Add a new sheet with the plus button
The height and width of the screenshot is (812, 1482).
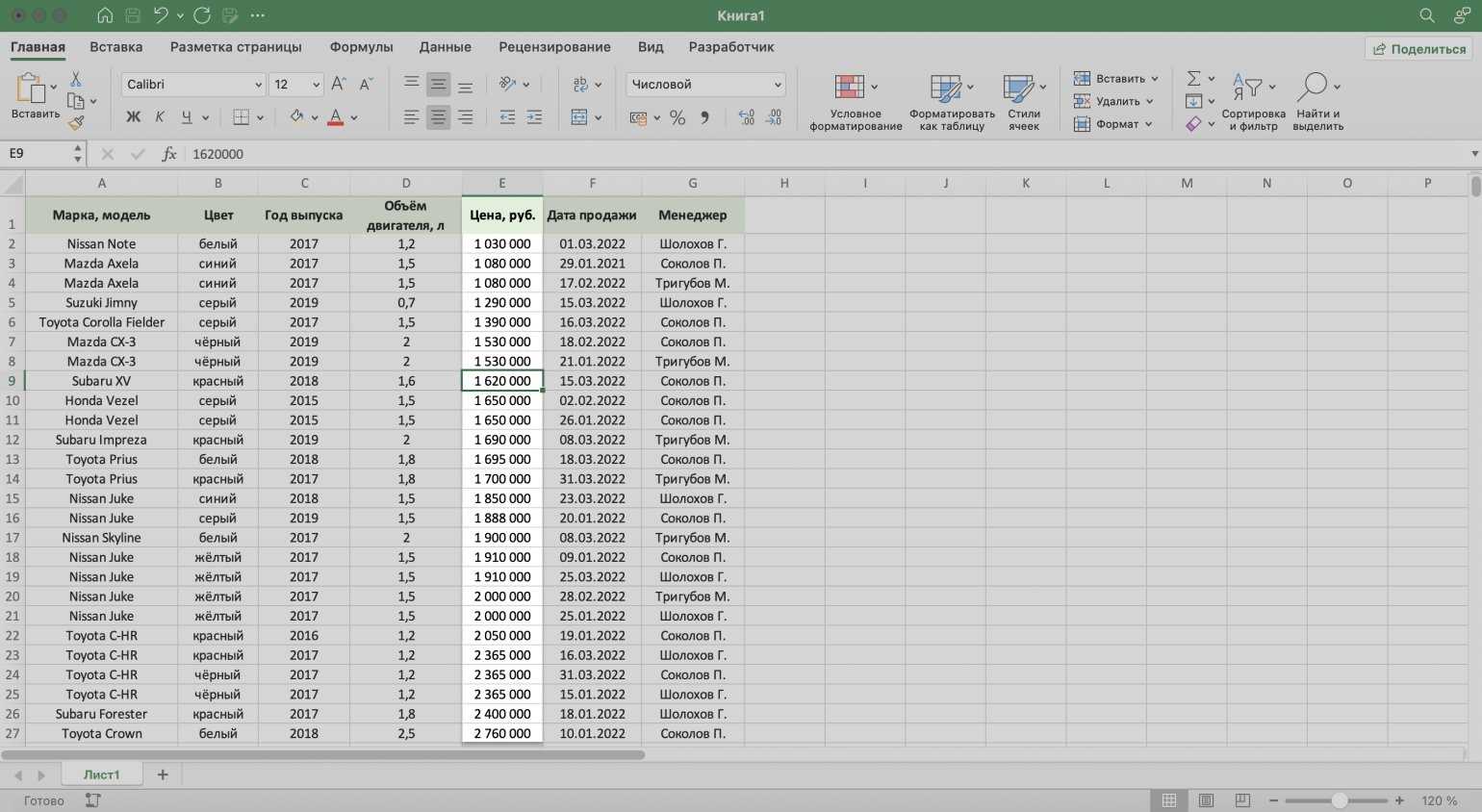point(163,774)
